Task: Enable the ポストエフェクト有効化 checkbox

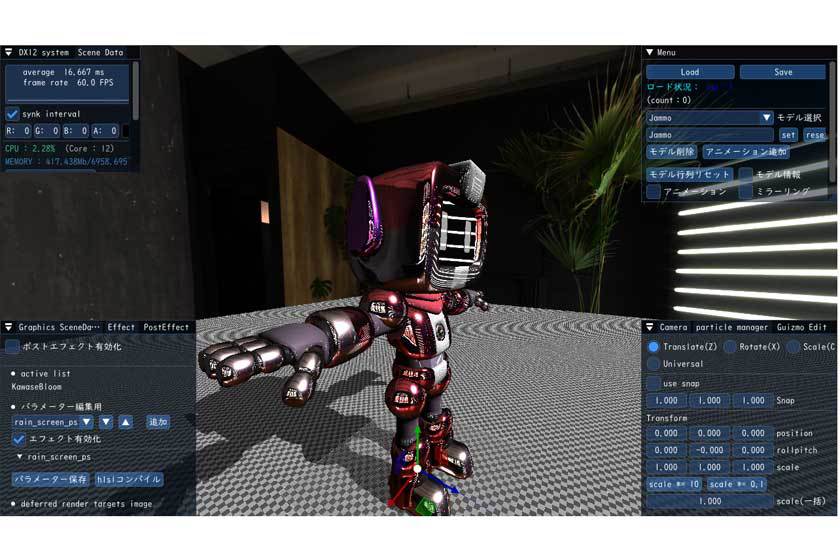Action: 13,347
